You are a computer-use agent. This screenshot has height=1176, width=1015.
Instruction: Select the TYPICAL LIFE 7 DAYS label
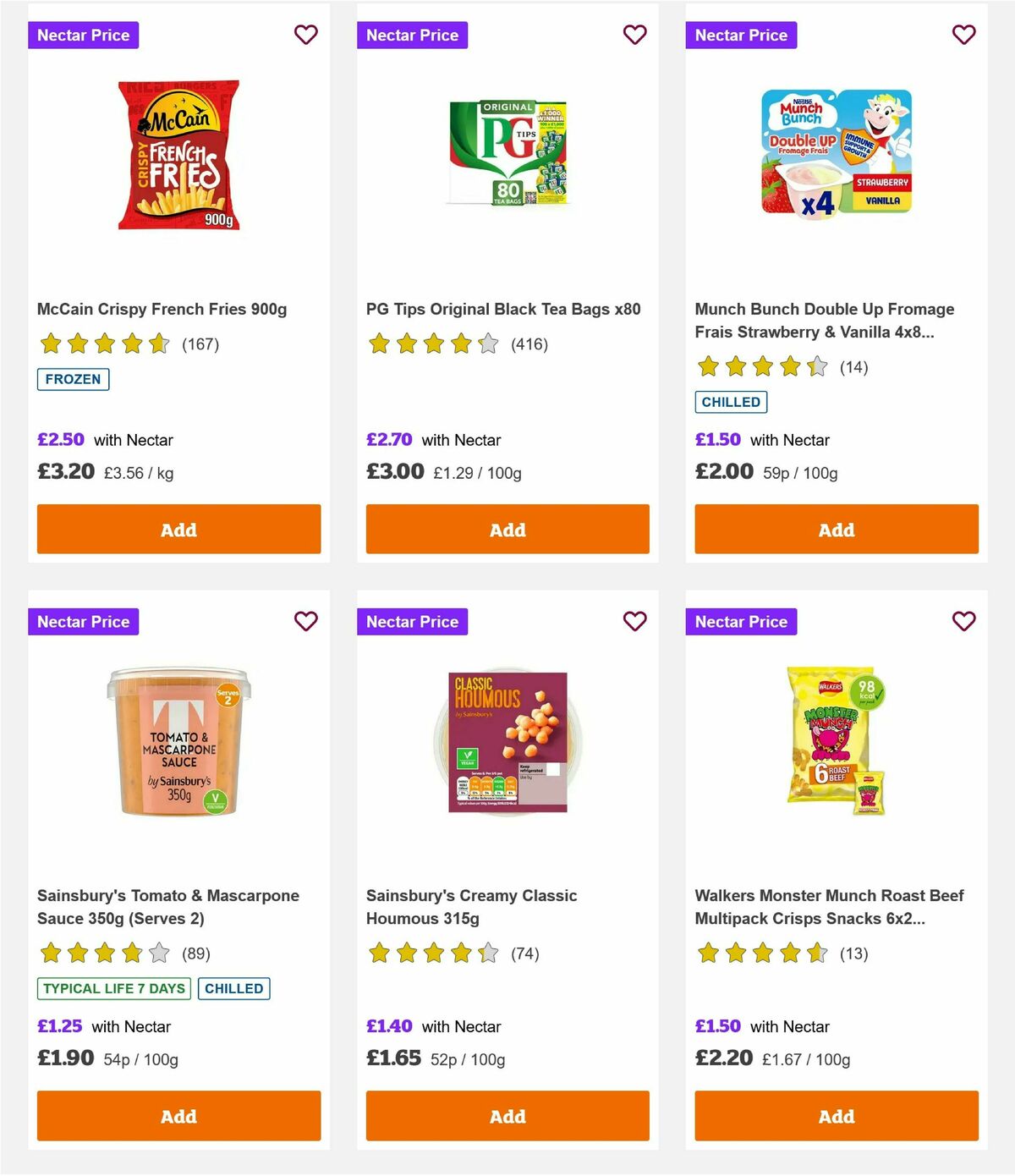click(x=112, y=988)
